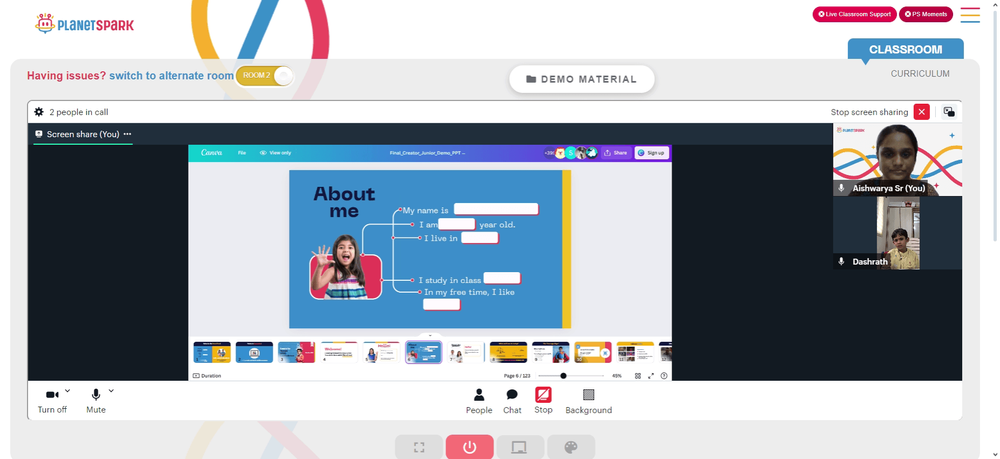Click the mic icon beside Aishwarya Sr
The image size is (1000, 459).
(842, 188)
